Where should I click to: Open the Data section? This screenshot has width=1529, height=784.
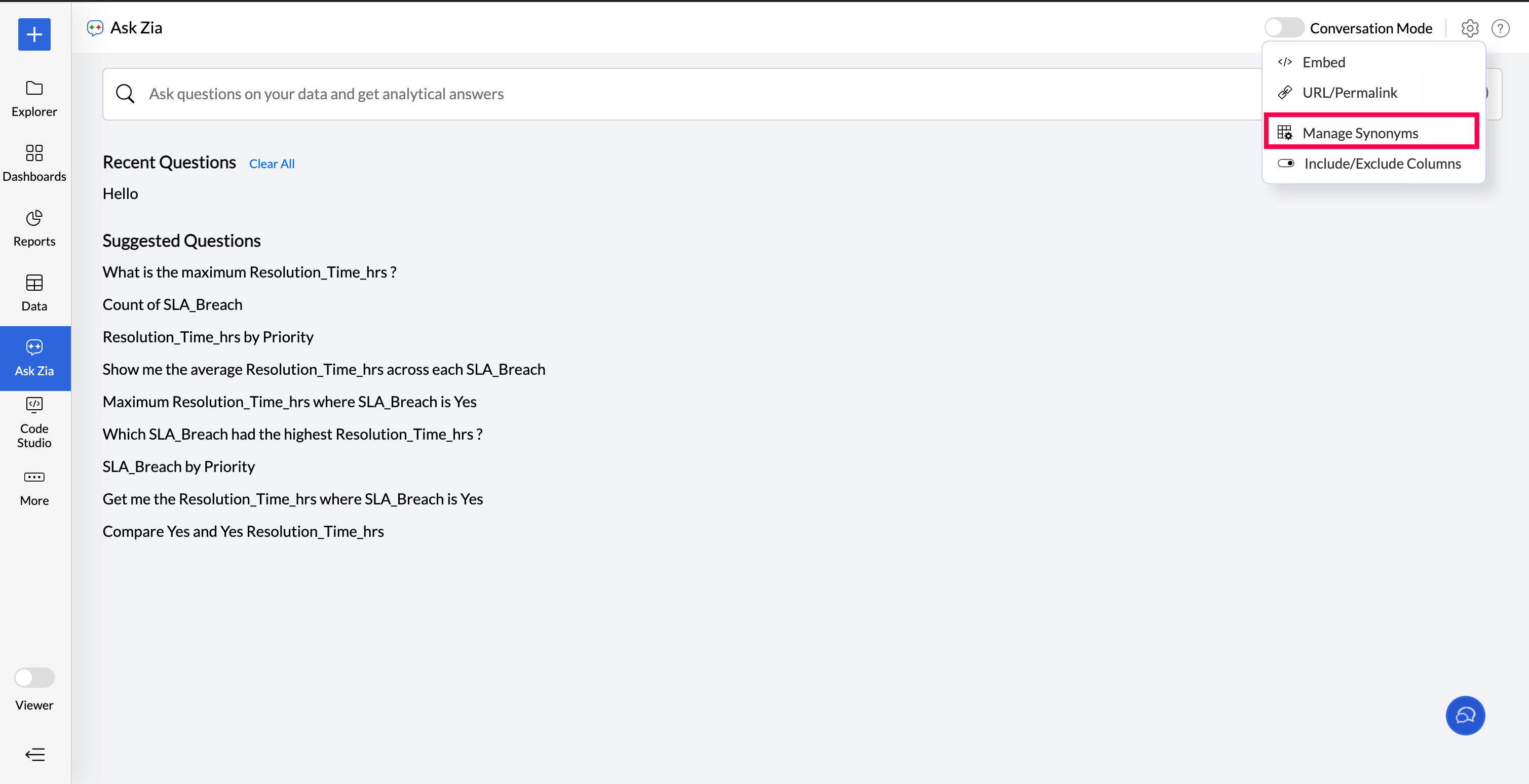[x=34, y=293]
